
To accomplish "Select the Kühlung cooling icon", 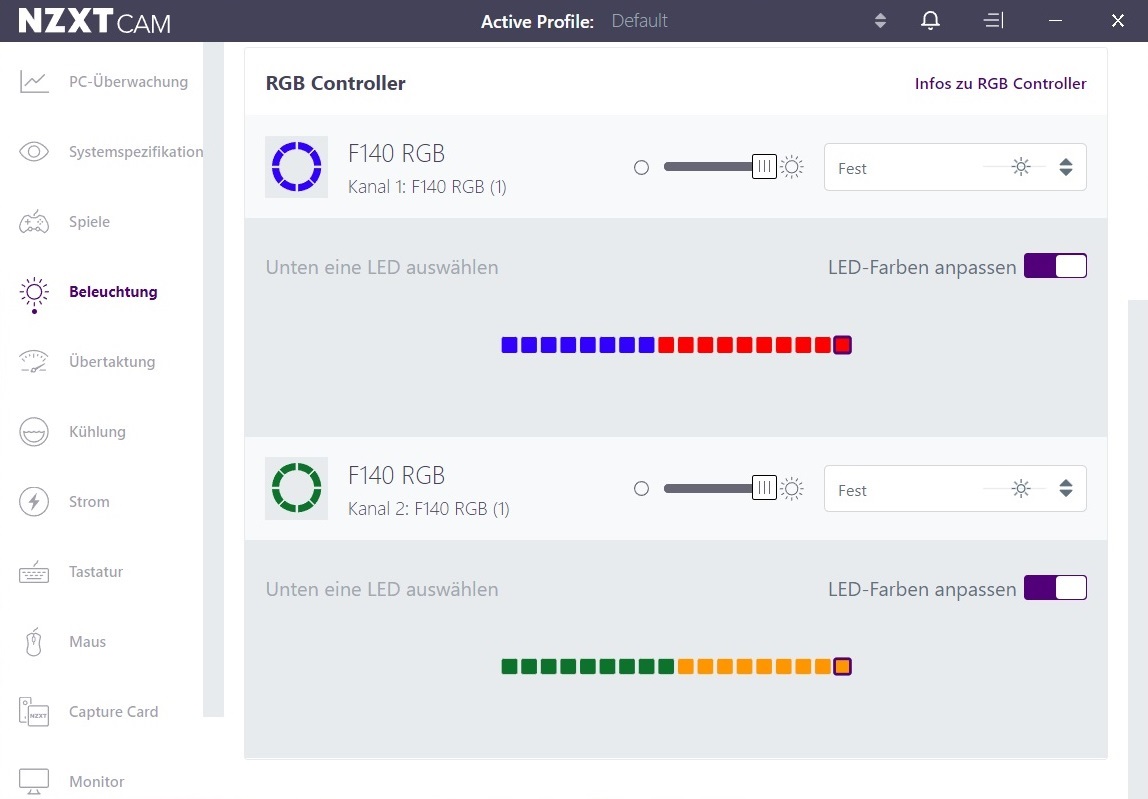I will [x=34, y=432].
